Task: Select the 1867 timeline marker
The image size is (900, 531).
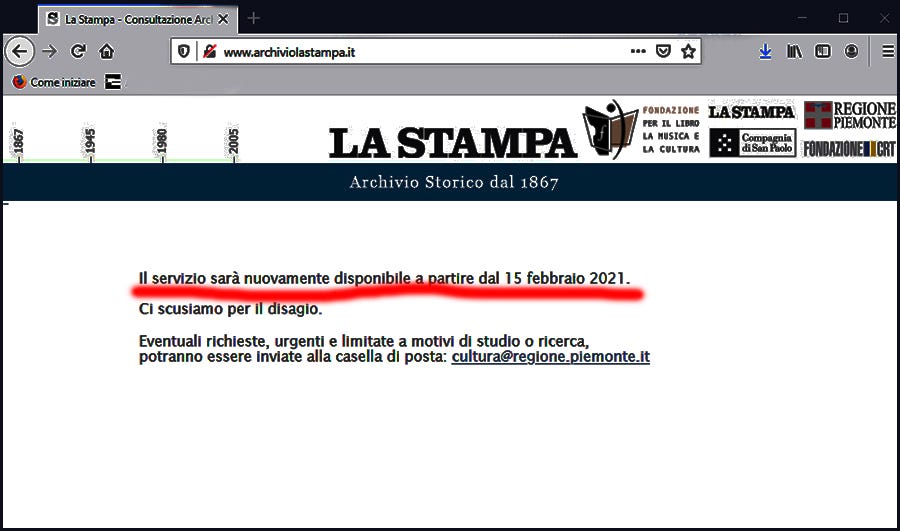Action: [18, 142]
